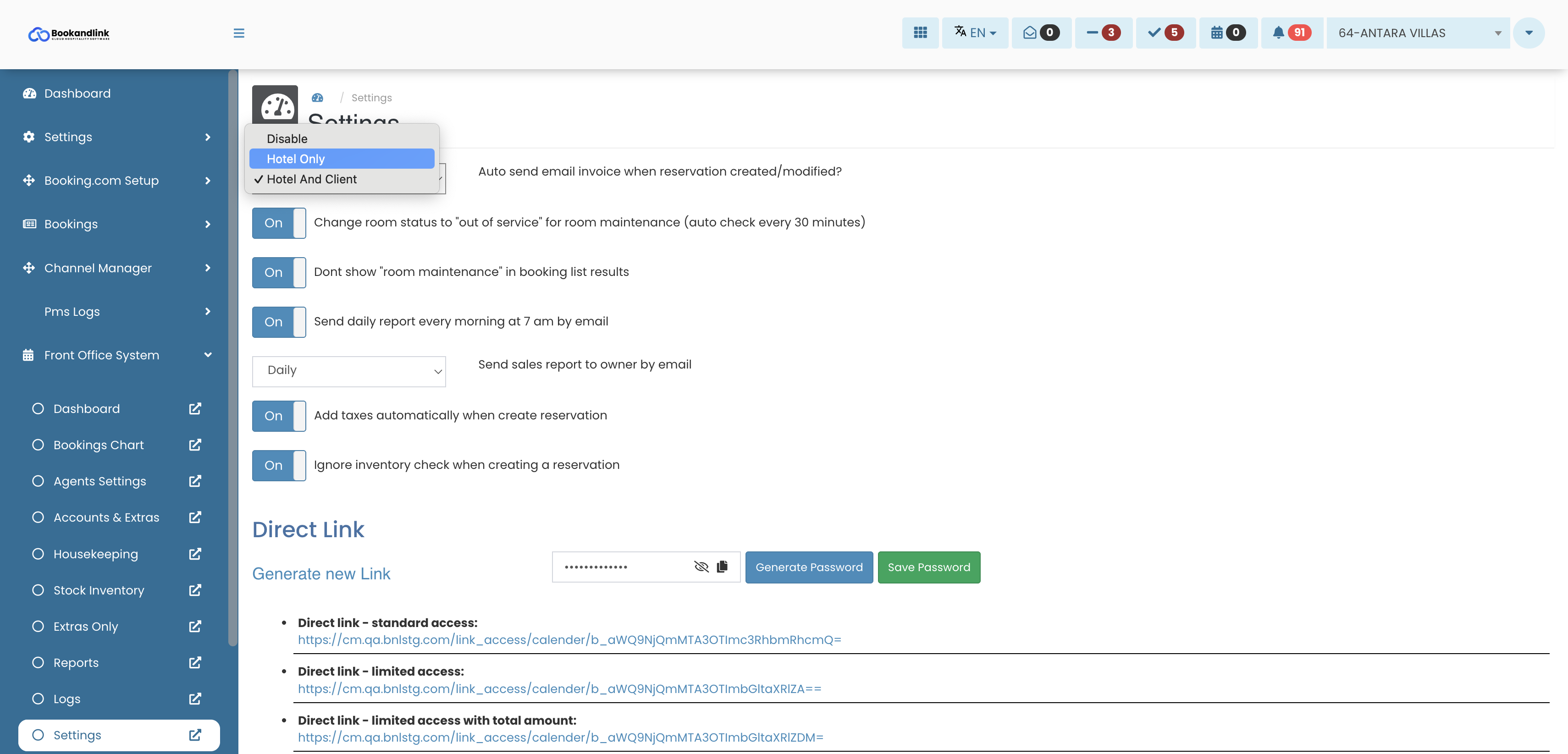Open the 64-ANTARA VILLAS property dropdown
The height and width of the screenshot is (754, 1568).
coord(1418,33)
